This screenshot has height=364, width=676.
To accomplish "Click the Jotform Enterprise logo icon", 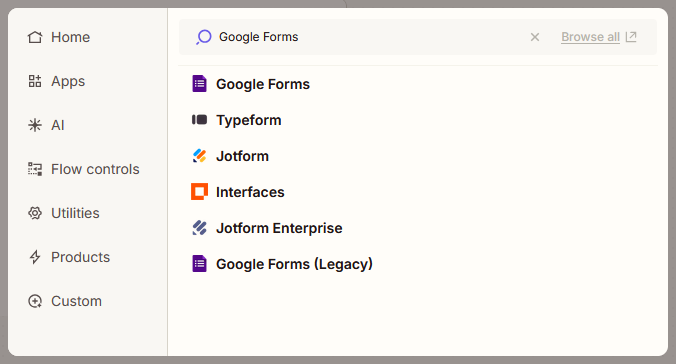I will (x=199, y=228).
